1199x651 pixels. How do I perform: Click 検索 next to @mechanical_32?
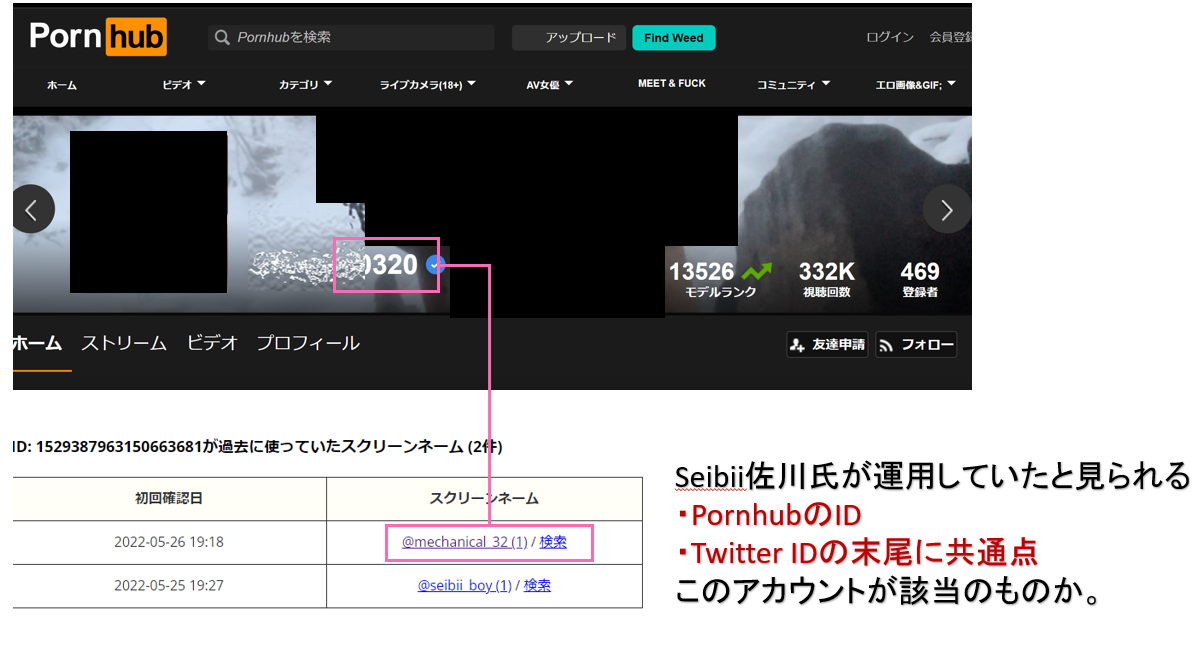click(x=553, y=542)
